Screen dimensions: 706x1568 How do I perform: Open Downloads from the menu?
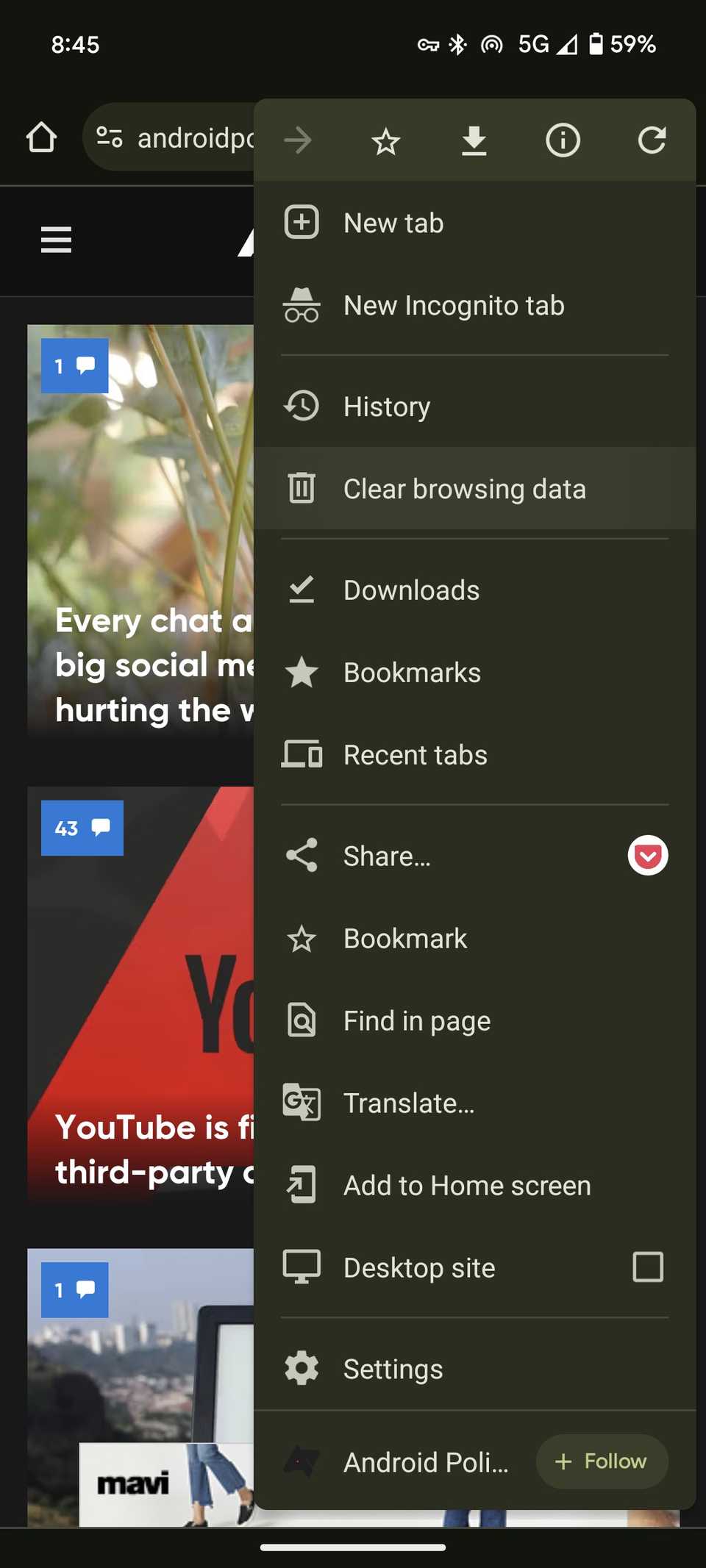(411, 590)
